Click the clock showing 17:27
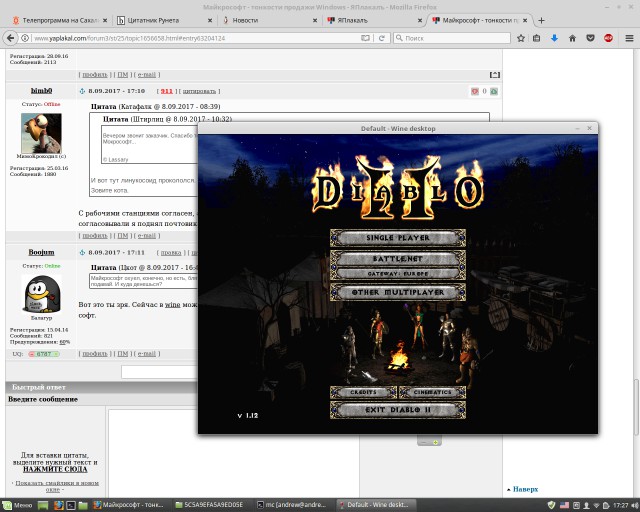This screenshot has width=640, height=512. click(620, 505)
